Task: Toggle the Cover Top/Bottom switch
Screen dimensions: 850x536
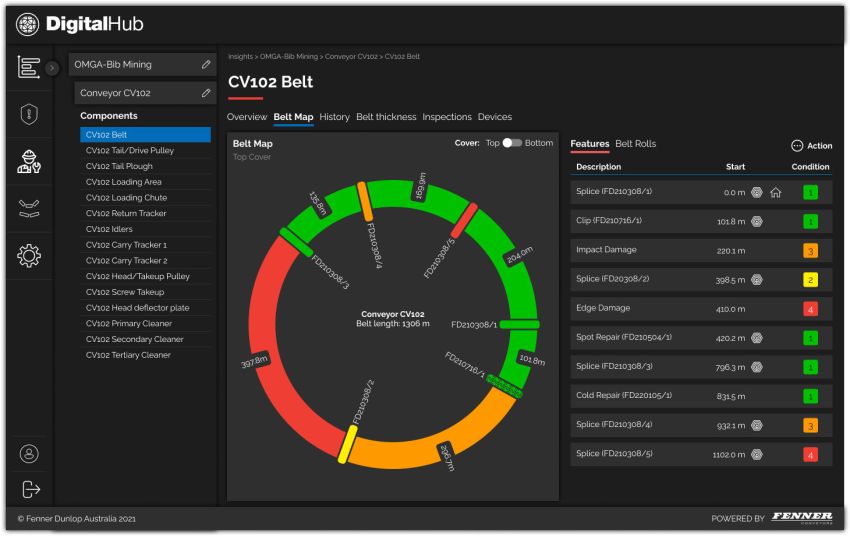Action: pyautogui.click(x=512, y=143)
